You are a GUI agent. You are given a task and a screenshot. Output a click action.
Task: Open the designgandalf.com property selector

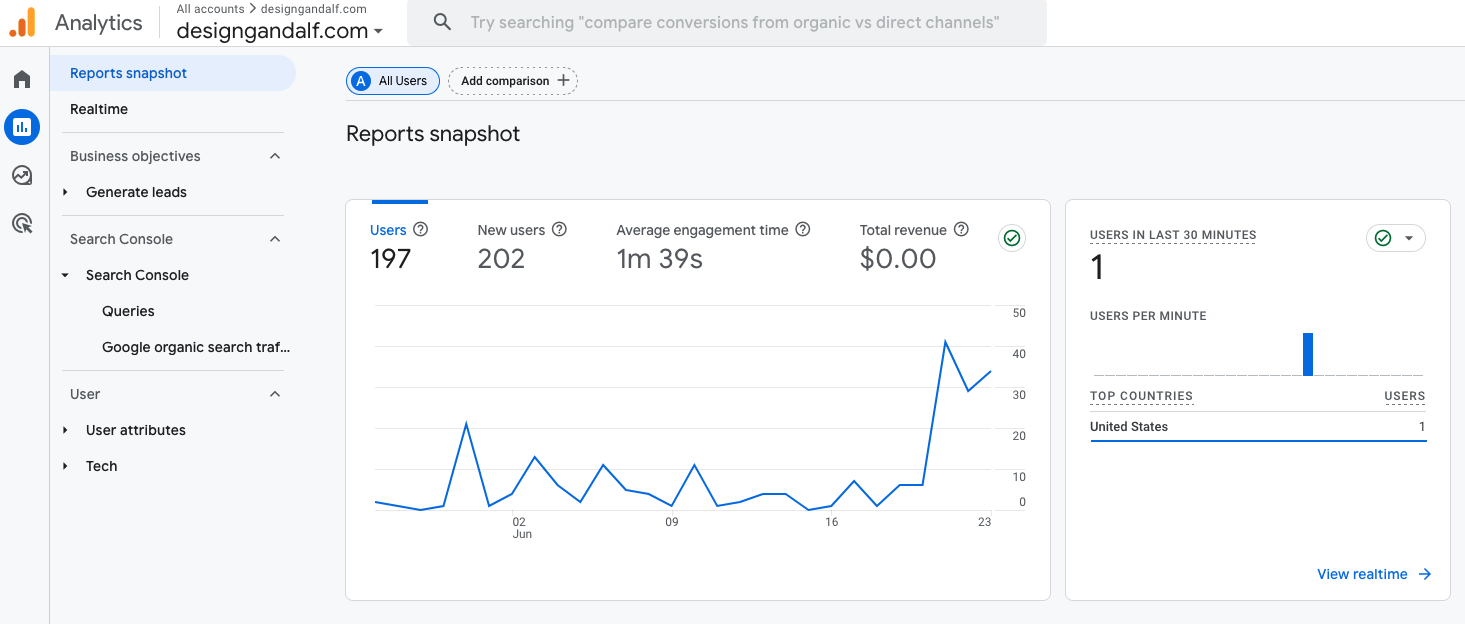[x=279, y=31]
